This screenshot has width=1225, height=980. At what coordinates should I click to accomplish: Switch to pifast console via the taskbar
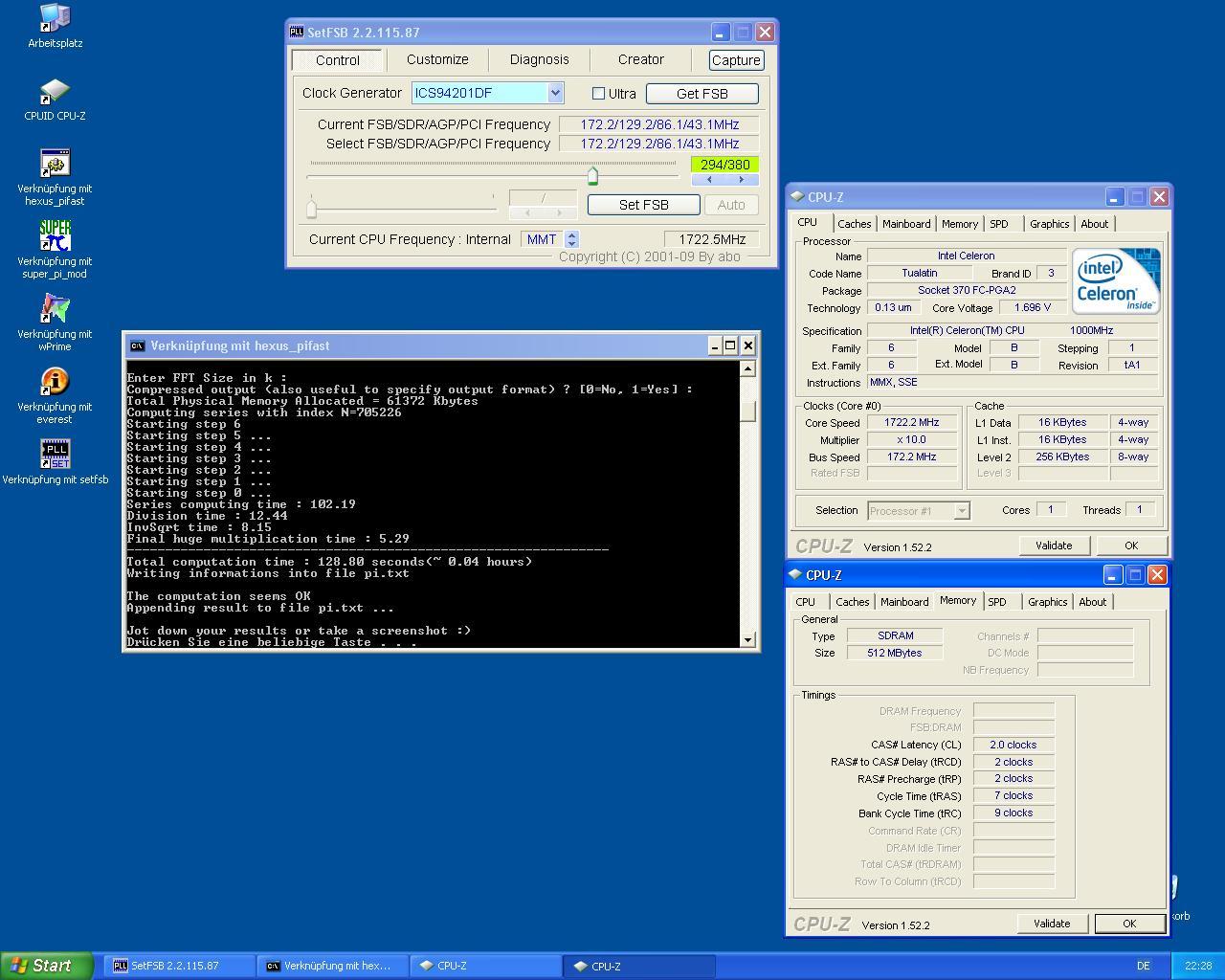click(331, 966)
